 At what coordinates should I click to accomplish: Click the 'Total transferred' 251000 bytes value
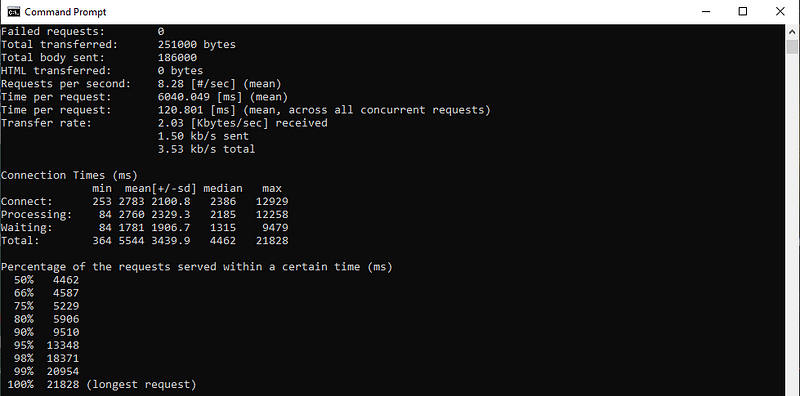[x=197, y=44]
